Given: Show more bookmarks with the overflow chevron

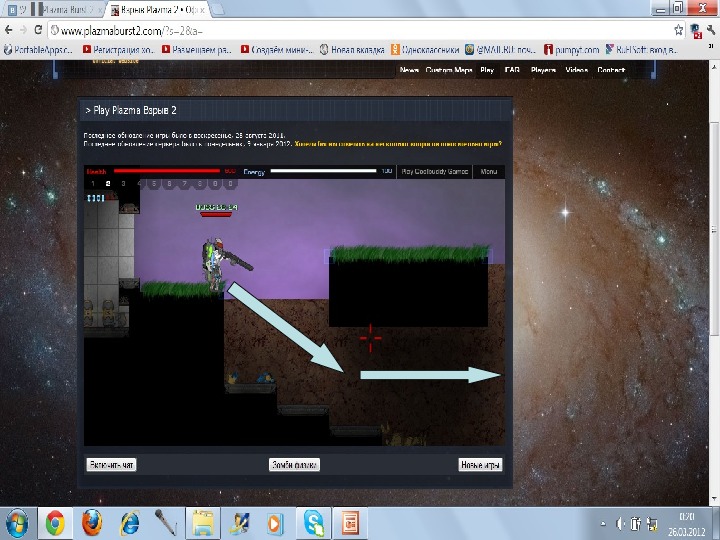Looking at the screenshot, I should 711,47.
